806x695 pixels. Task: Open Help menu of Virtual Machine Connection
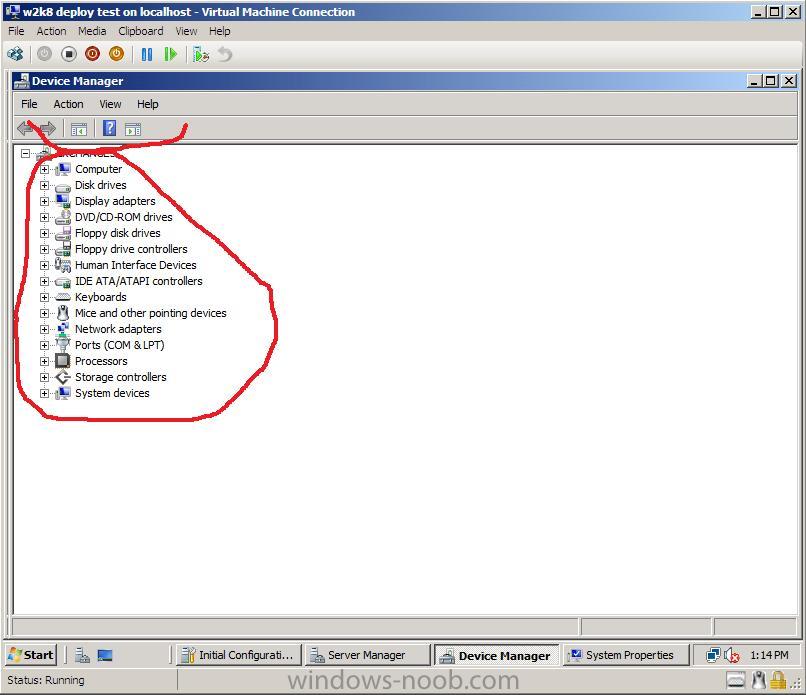(219, 31)
